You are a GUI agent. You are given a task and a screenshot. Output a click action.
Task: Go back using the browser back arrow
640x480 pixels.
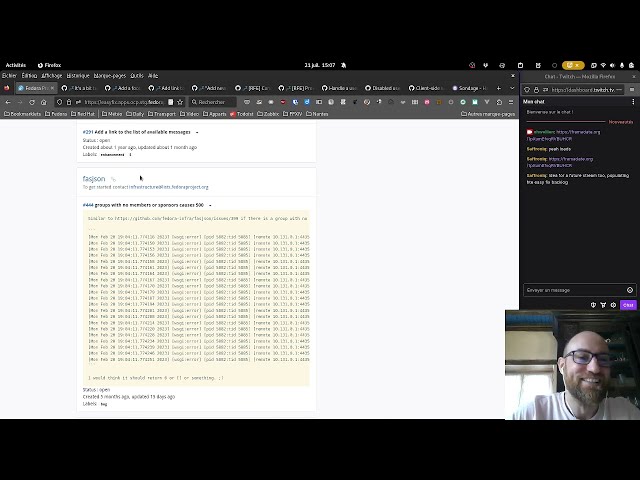click(8, 102)
